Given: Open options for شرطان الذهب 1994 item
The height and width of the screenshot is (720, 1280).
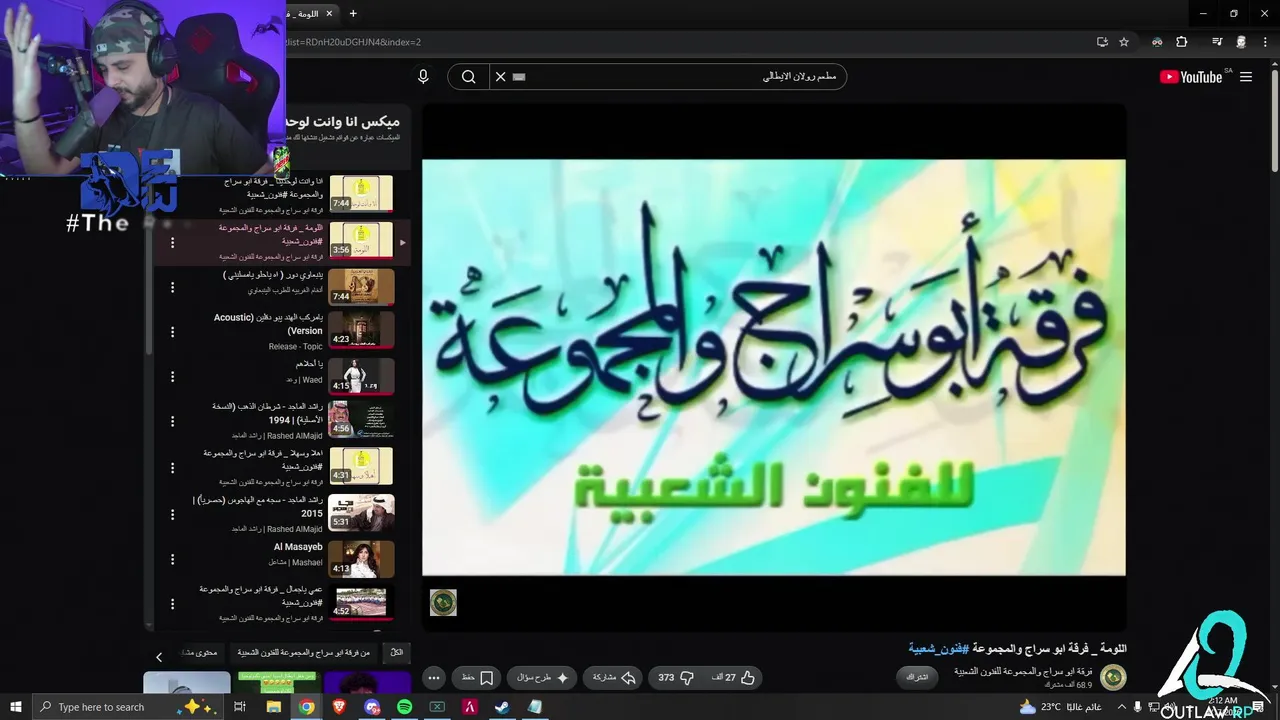Looking at the screenshot, I should pyautogui.click(x=172, y=423).
